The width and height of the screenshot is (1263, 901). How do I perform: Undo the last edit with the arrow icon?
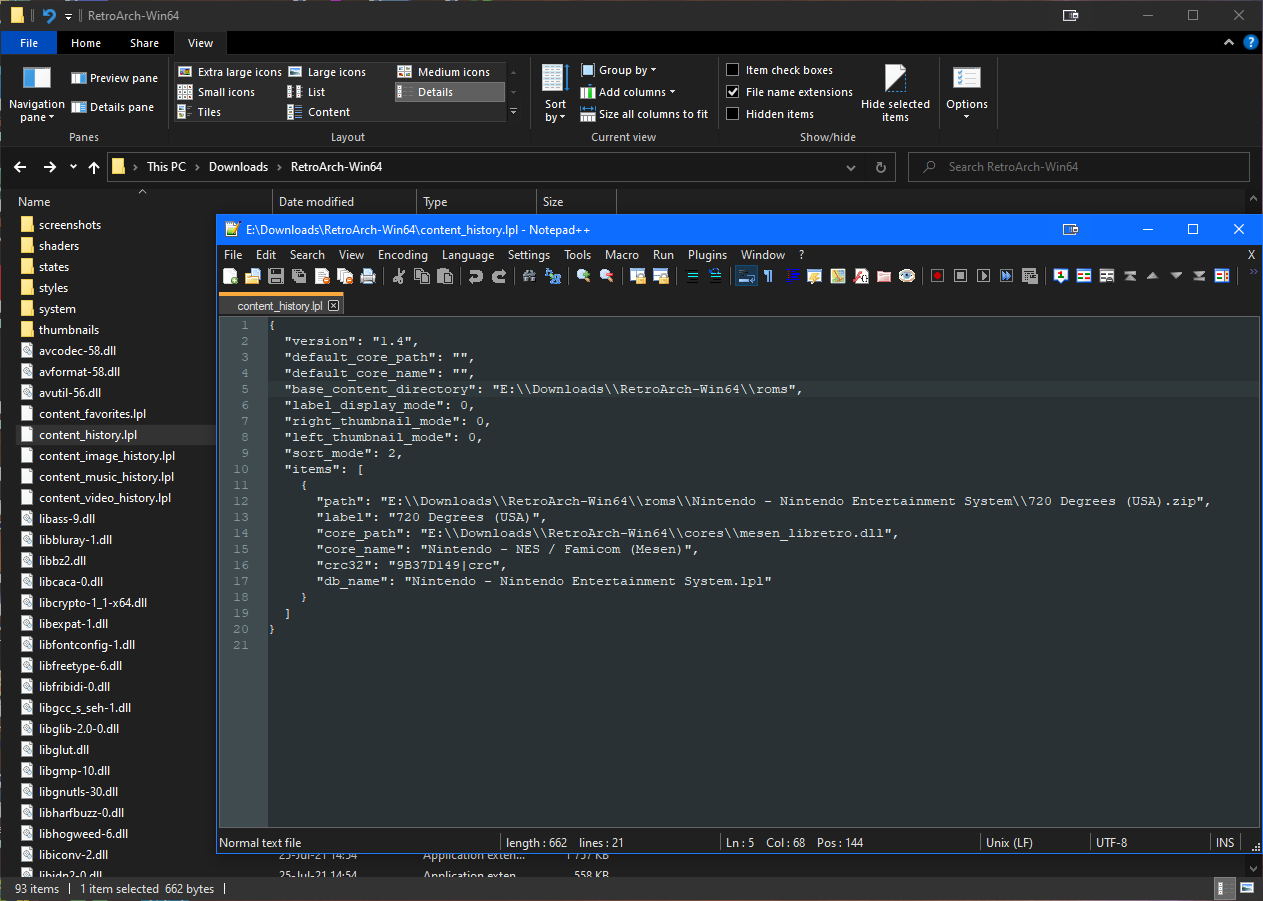point(476,276)
